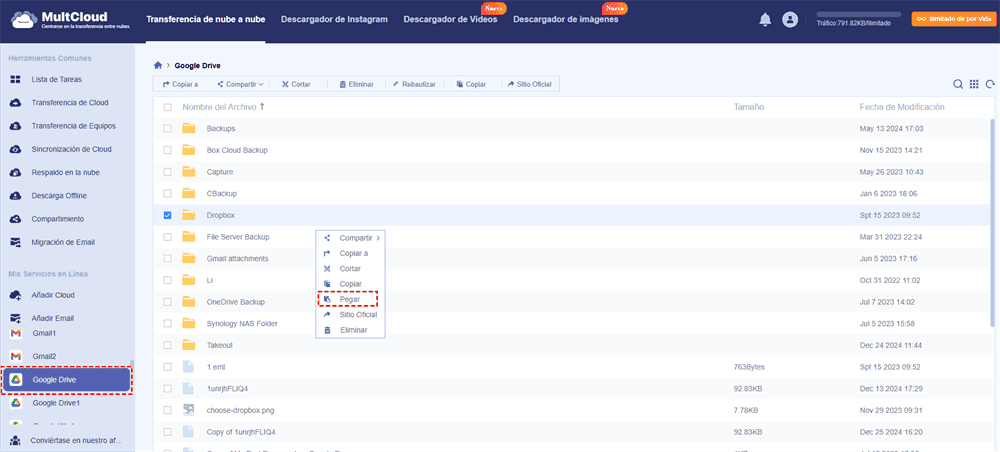Open the user account avatar icon

pos(790,20)
